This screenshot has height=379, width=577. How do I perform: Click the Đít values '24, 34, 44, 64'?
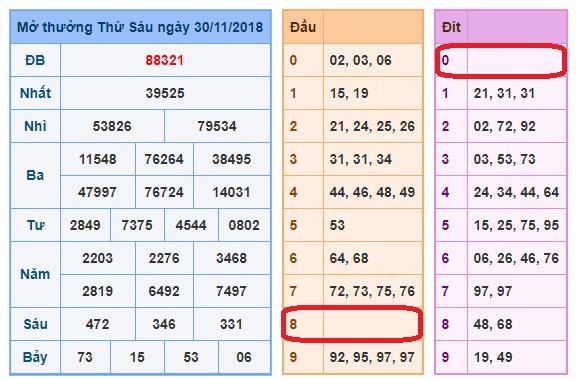click(516, 192)
